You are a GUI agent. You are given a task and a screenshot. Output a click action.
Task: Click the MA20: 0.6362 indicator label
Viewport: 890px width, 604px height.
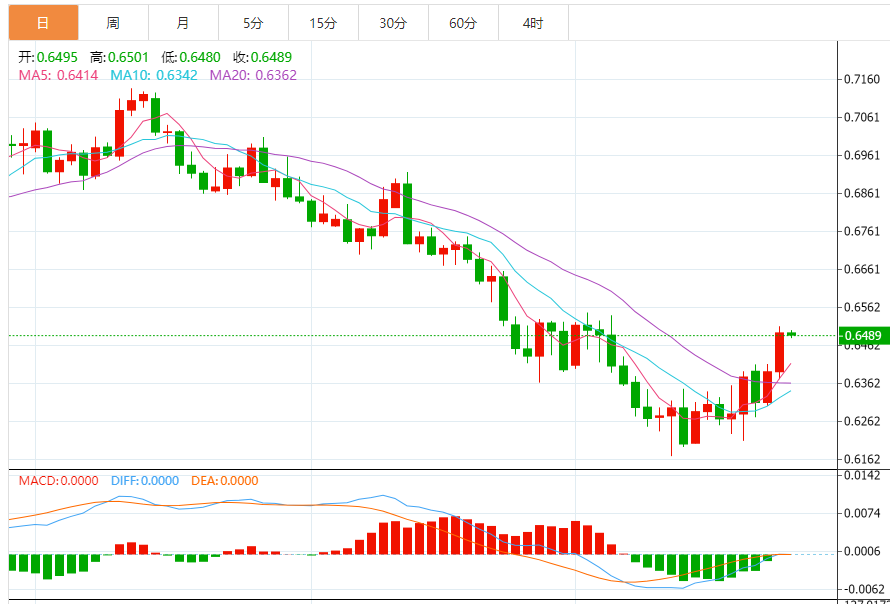click(253, 75)
